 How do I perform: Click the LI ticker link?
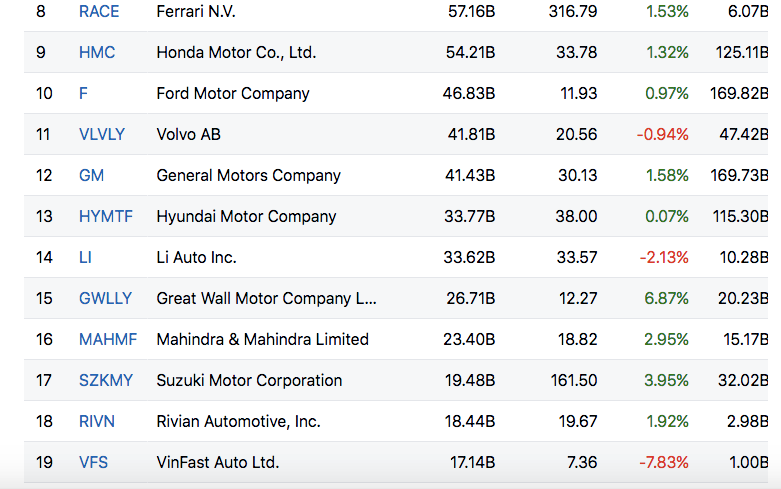tap(85, 257)
